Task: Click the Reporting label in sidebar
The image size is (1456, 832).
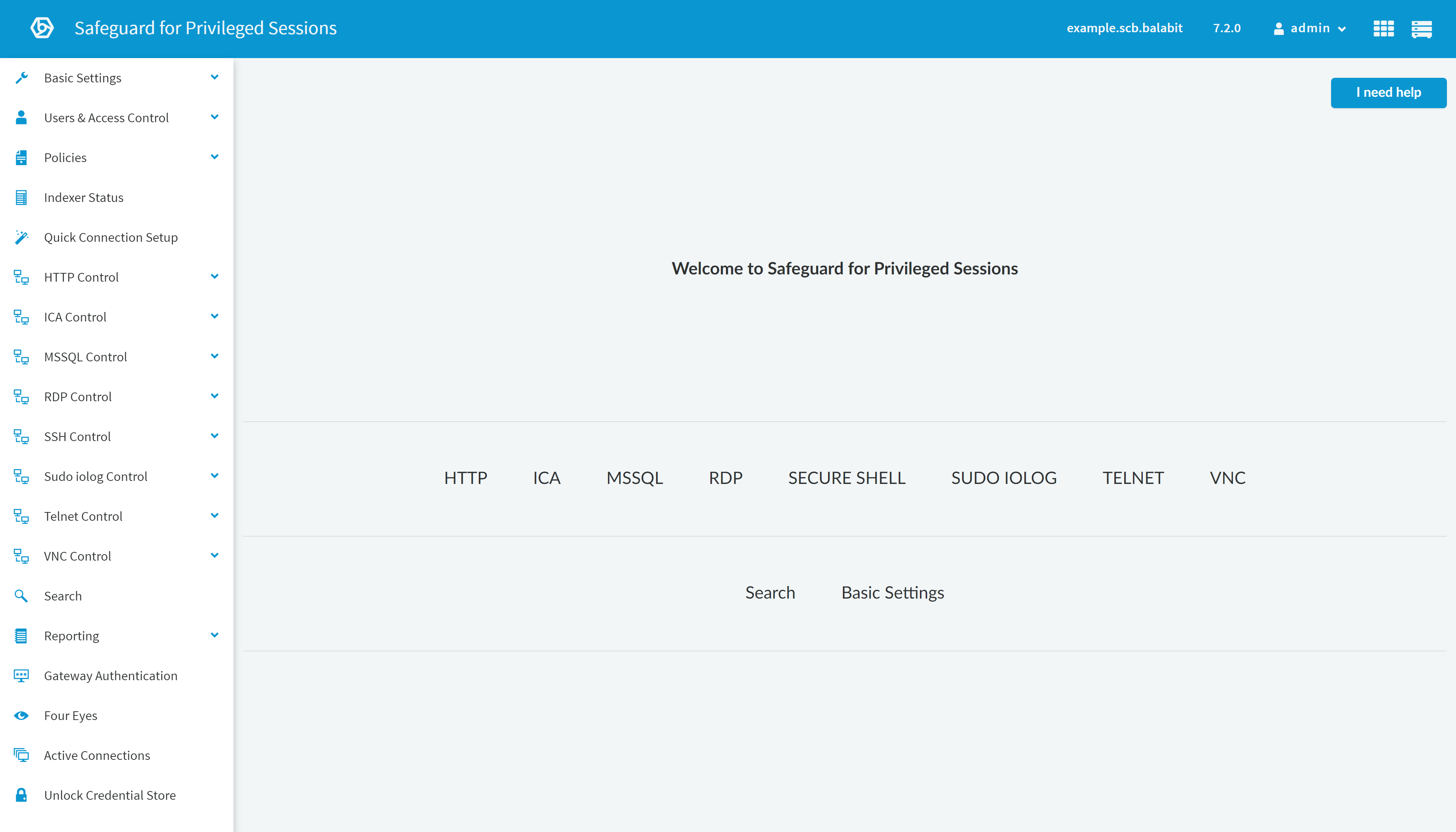Action: click(x=71, y=636)
